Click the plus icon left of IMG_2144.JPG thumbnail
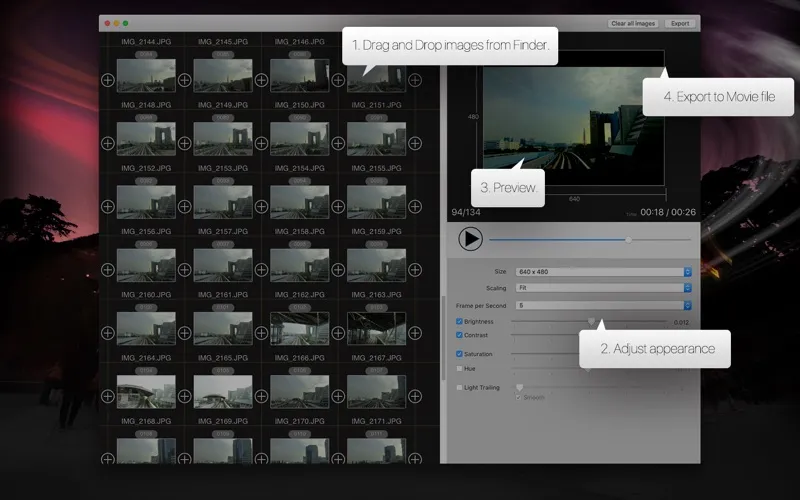Image resolution: width=800 pixels, height=500 pixels. coord(108,80)
